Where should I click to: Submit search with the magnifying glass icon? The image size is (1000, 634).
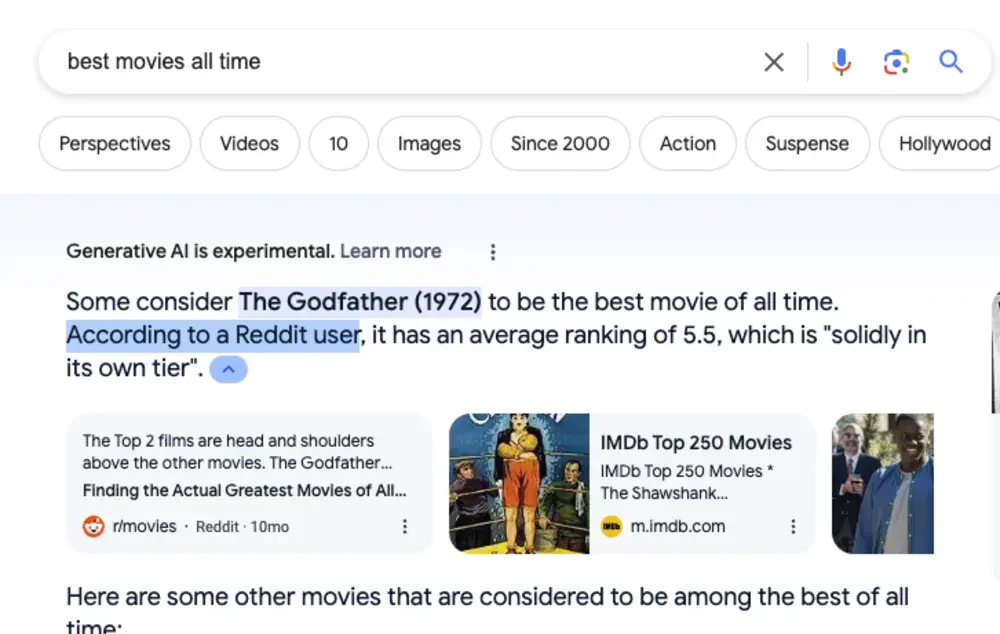tap(950, 62)
